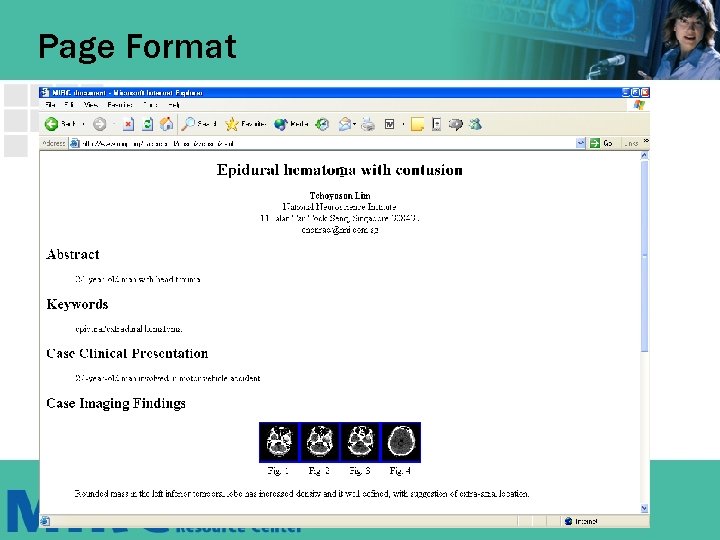Open the File menu
The image size is (720, 540).
coord(51,105)
